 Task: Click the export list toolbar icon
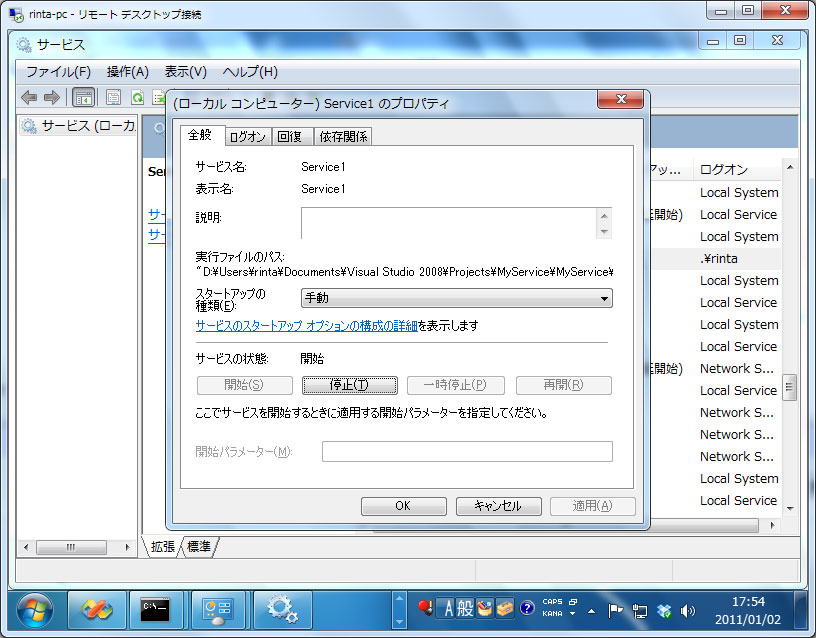pyautogui.click(x=160, y=97)
